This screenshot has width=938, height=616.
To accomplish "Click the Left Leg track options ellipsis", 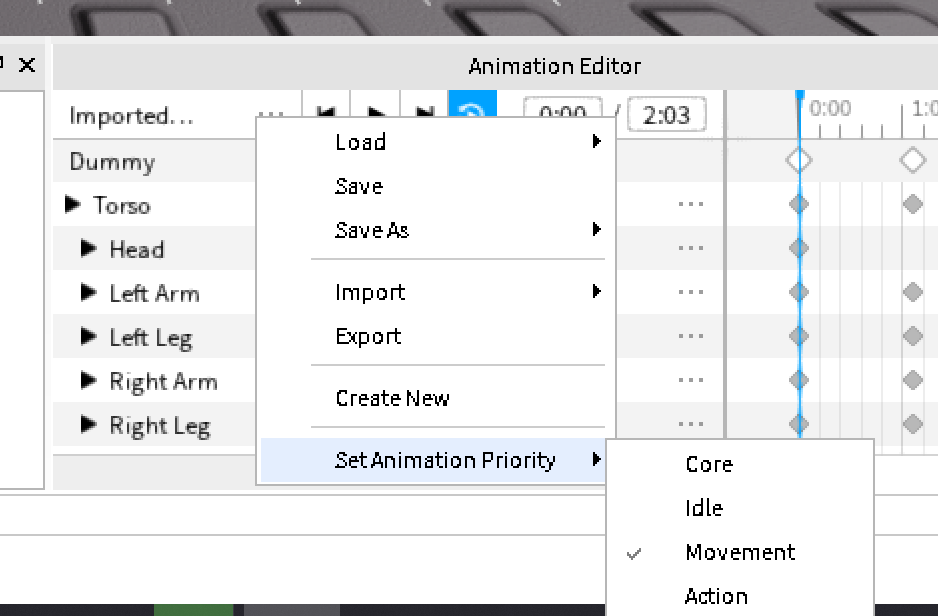I will tap(690, 337).
